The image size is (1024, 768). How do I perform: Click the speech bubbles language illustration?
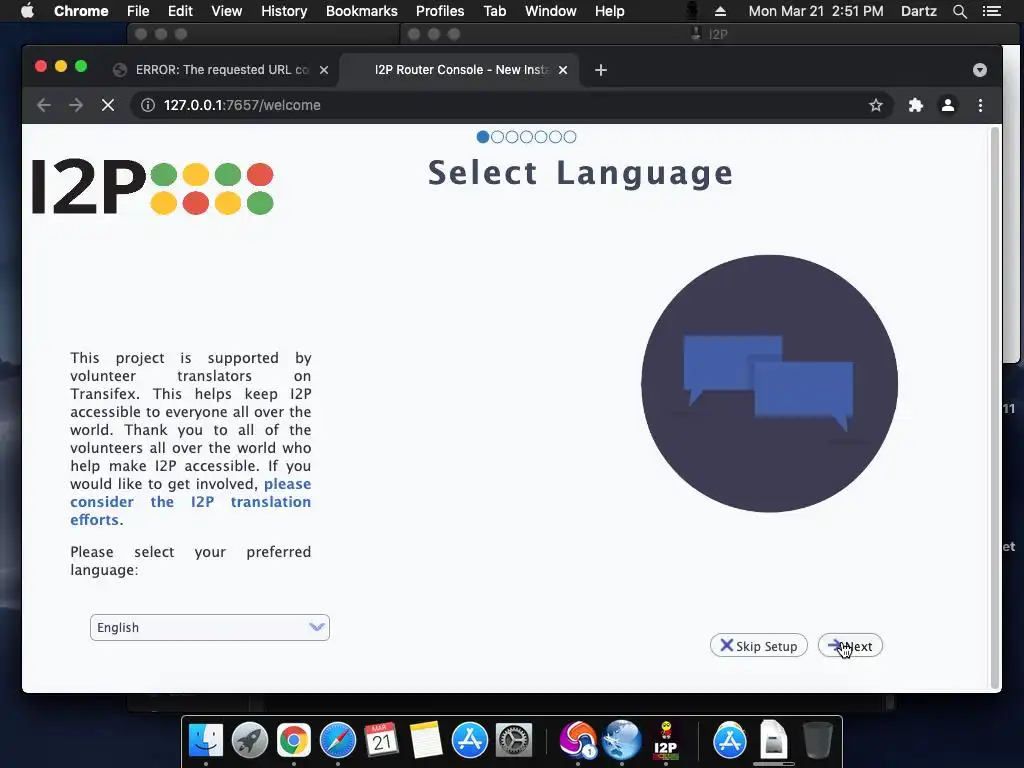click(769, 383)
